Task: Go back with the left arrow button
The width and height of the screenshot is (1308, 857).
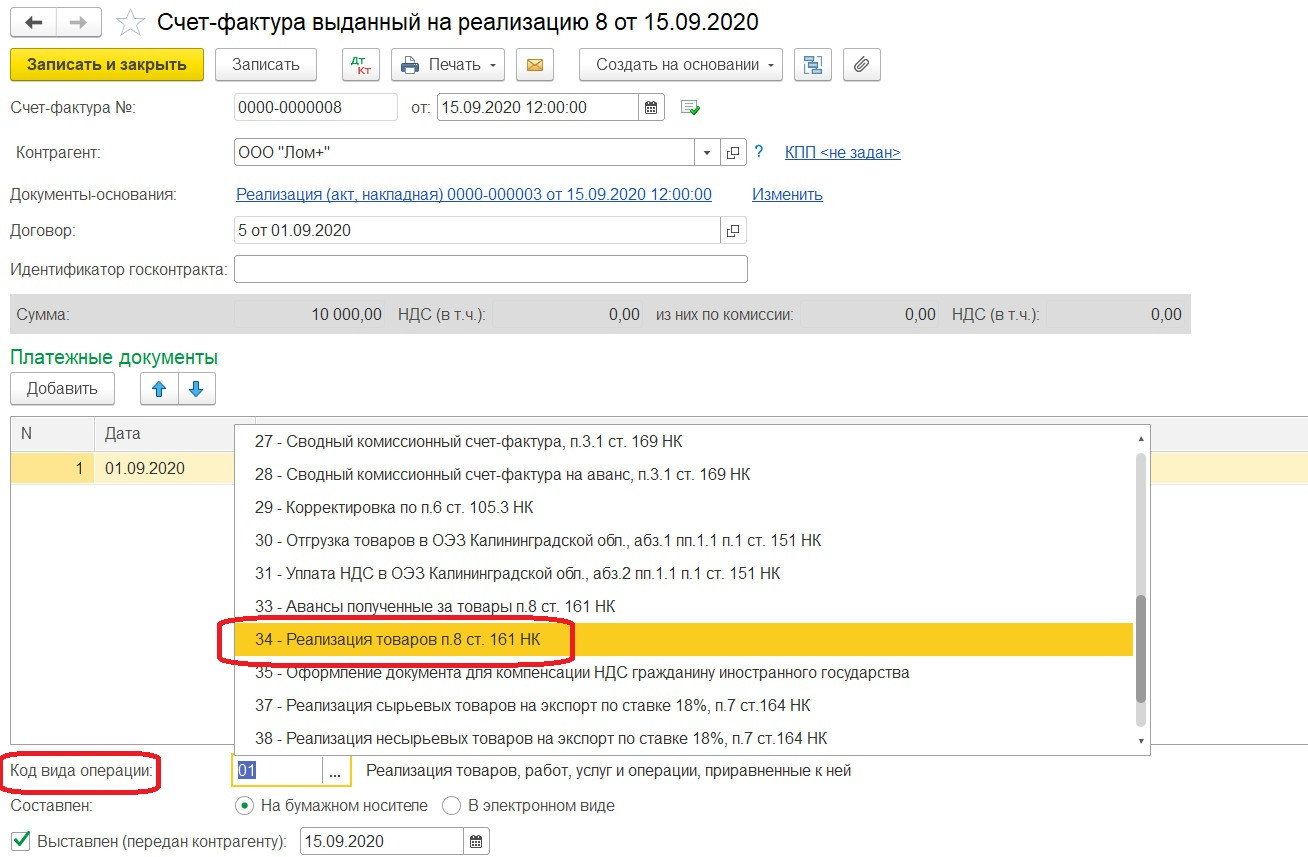Action: pos(32,23)
